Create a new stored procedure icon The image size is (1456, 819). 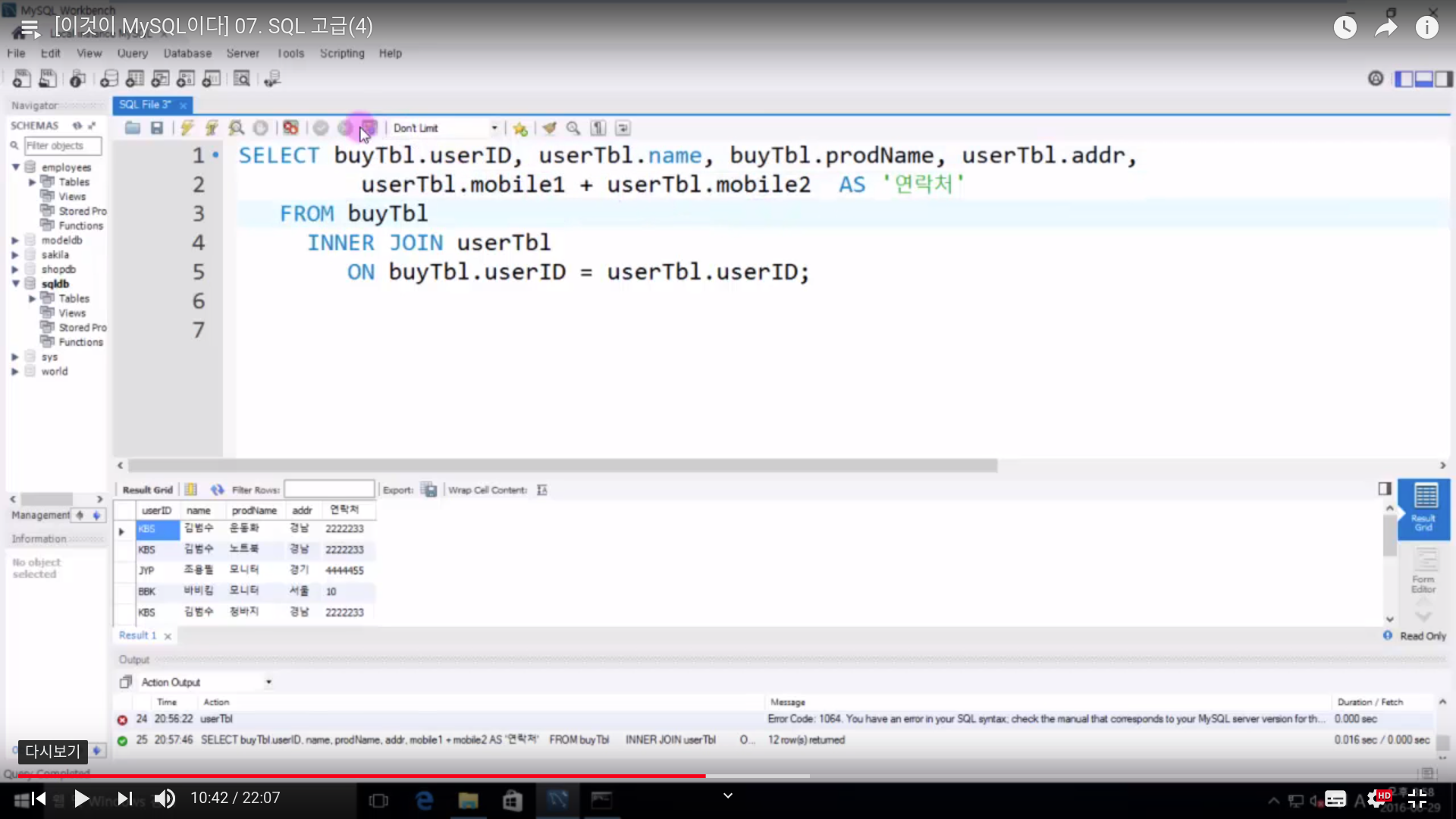[186, 78]
